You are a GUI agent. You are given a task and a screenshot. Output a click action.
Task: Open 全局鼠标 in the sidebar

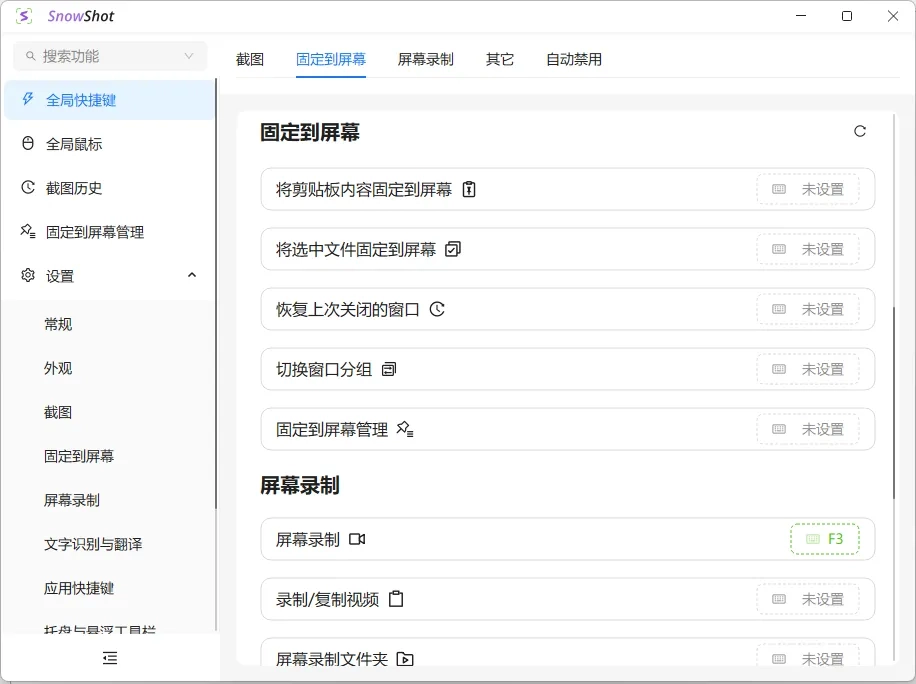pos(110,144)
